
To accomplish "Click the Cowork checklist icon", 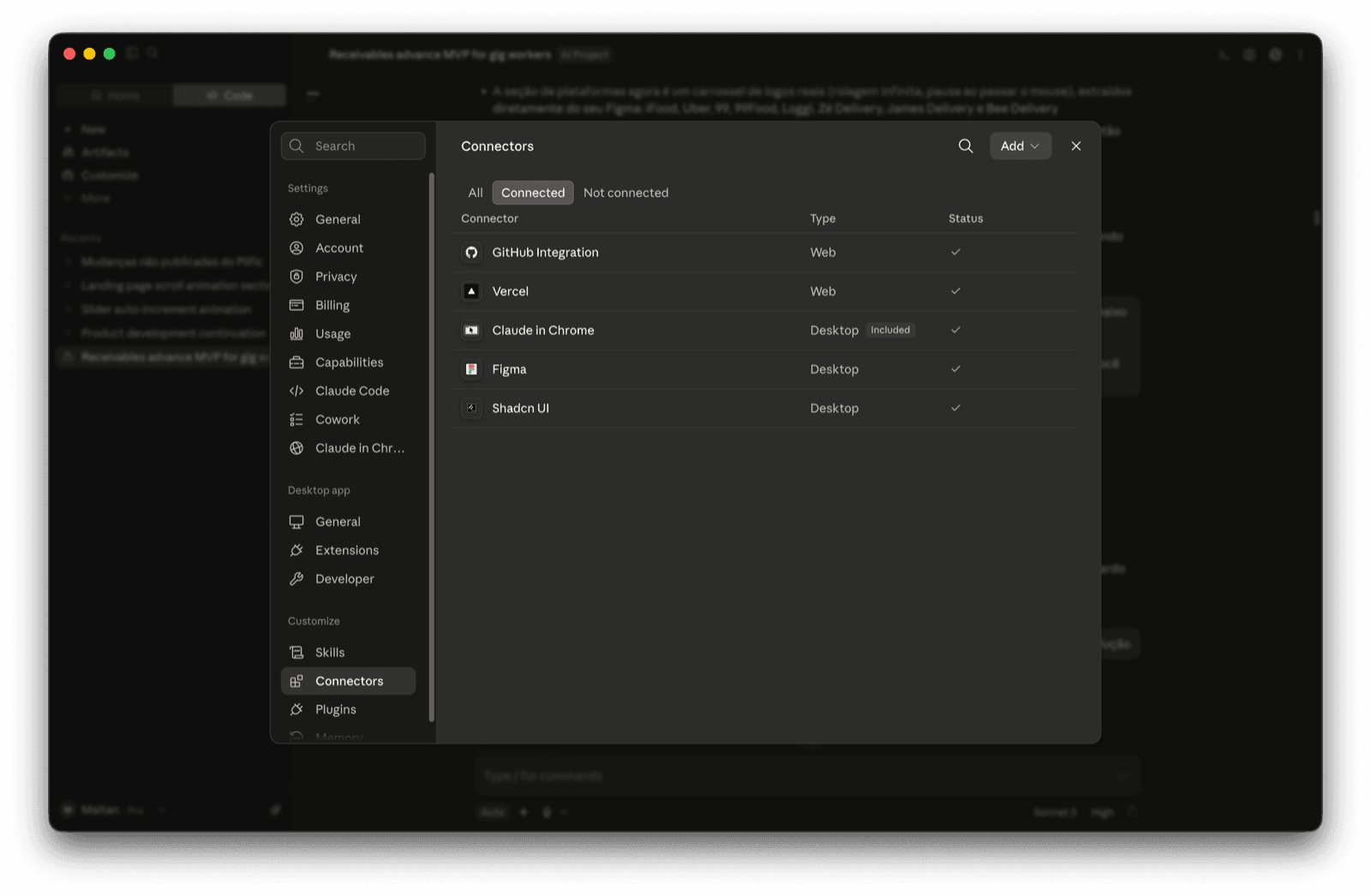I will pyautogui.click(x=296, y=419).
